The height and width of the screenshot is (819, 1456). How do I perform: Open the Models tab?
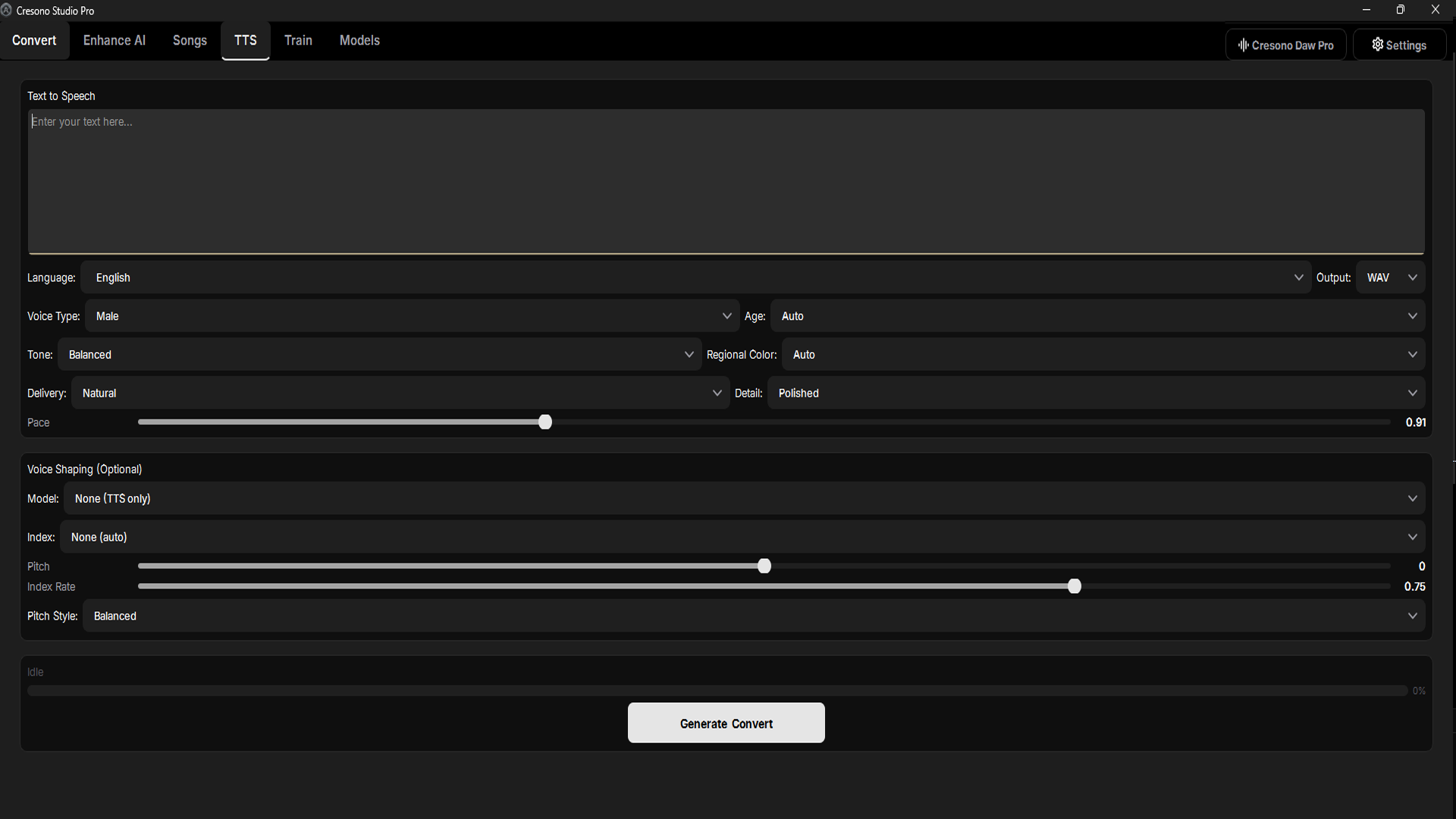click(x=359, y=41)
